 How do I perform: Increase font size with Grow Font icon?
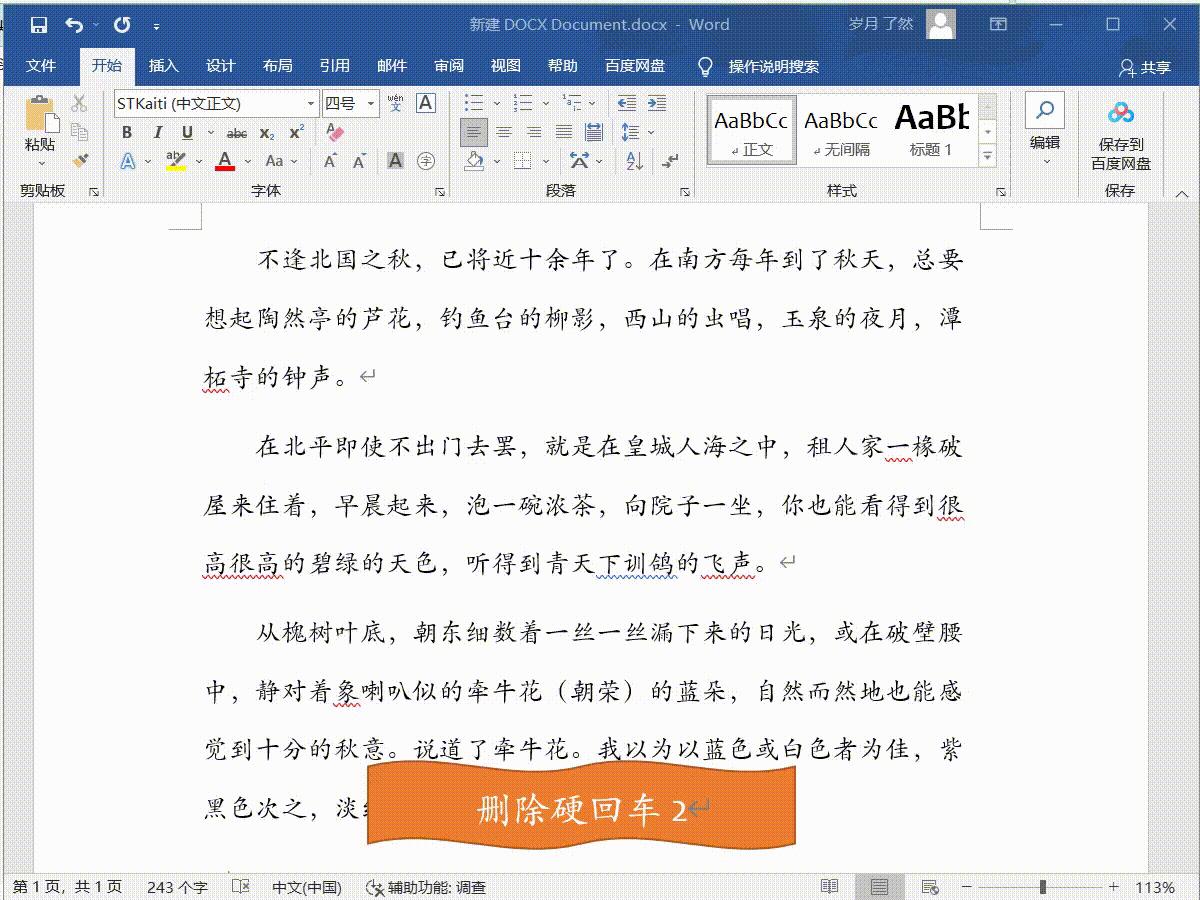click(329, 158)
